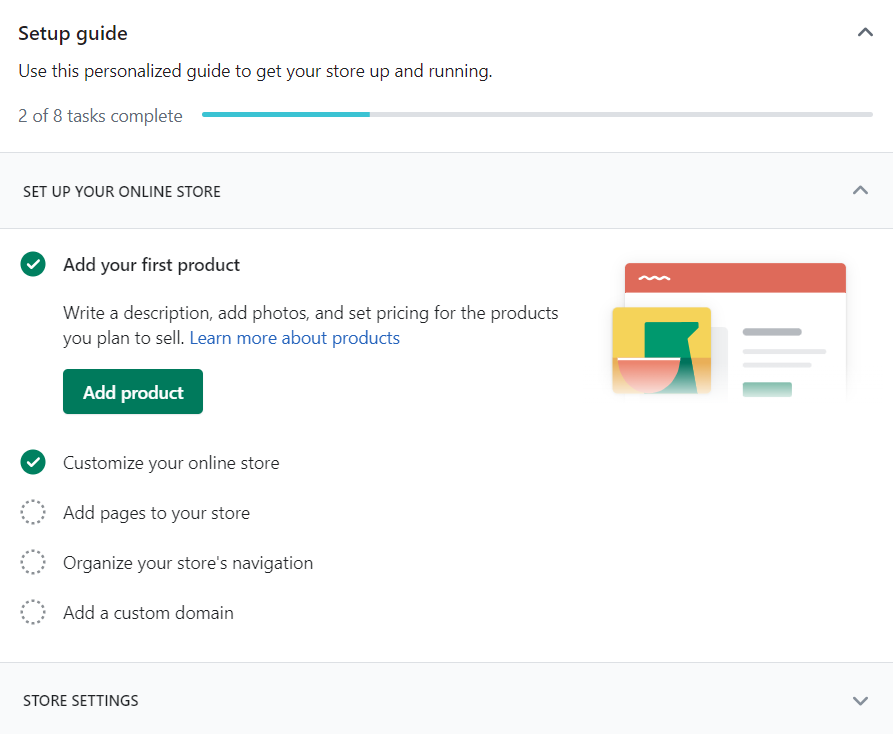Viewport: 893px width, 734px height.
Task: Click the dotted circle next to Add pages to your store
Action: (x=33, y=512)
